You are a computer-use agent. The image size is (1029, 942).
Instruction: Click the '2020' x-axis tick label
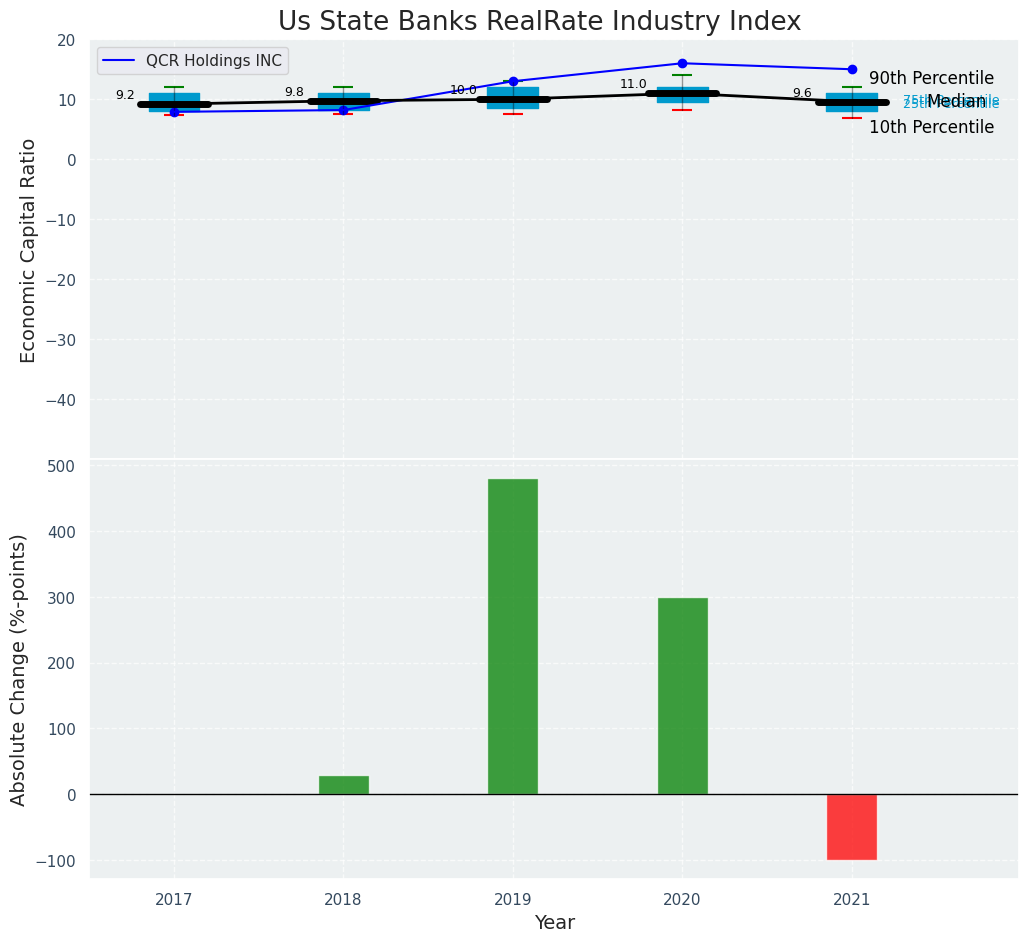tap(682, 899)
